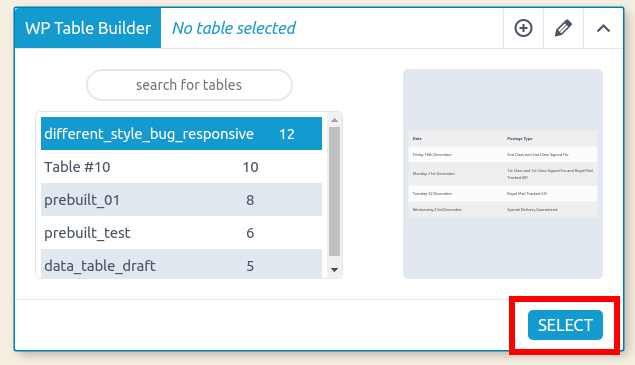Click the search for tables field

coord(189,85)
